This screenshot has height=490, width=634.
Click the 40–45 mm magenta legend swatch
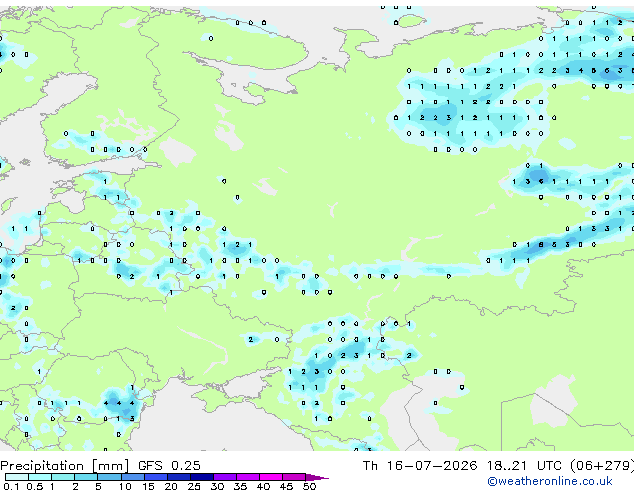(x=271, y=477)
